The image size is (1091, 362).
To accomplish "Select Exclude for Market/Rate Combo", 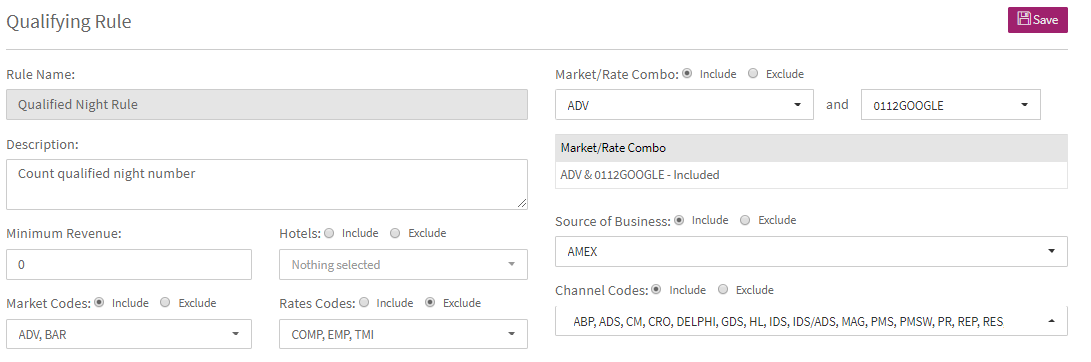I will (x=753, y=74).
